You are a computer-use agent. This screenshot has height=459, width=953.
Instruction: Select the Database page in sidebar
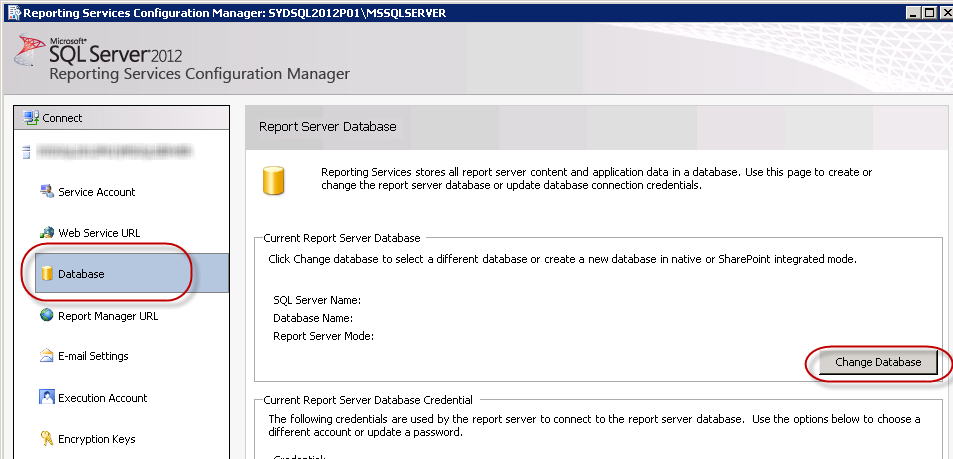(x=131, y=274)
